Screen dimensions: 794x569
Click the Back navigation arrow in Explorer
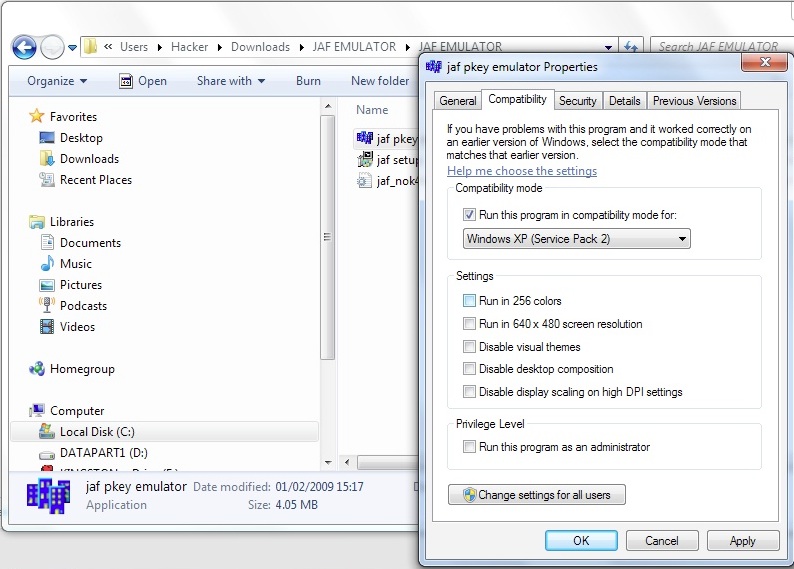pyautogui.click(x=24, y=48)
